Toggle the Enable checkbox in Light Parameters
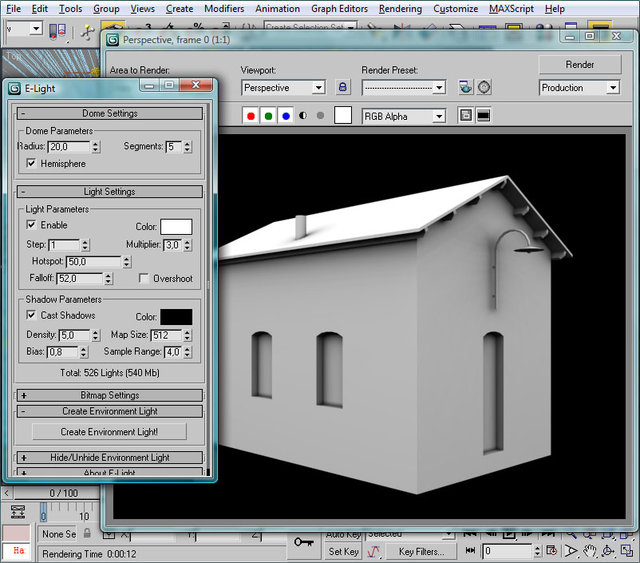This screenshot has height=563, width=640. click(32, 226)
